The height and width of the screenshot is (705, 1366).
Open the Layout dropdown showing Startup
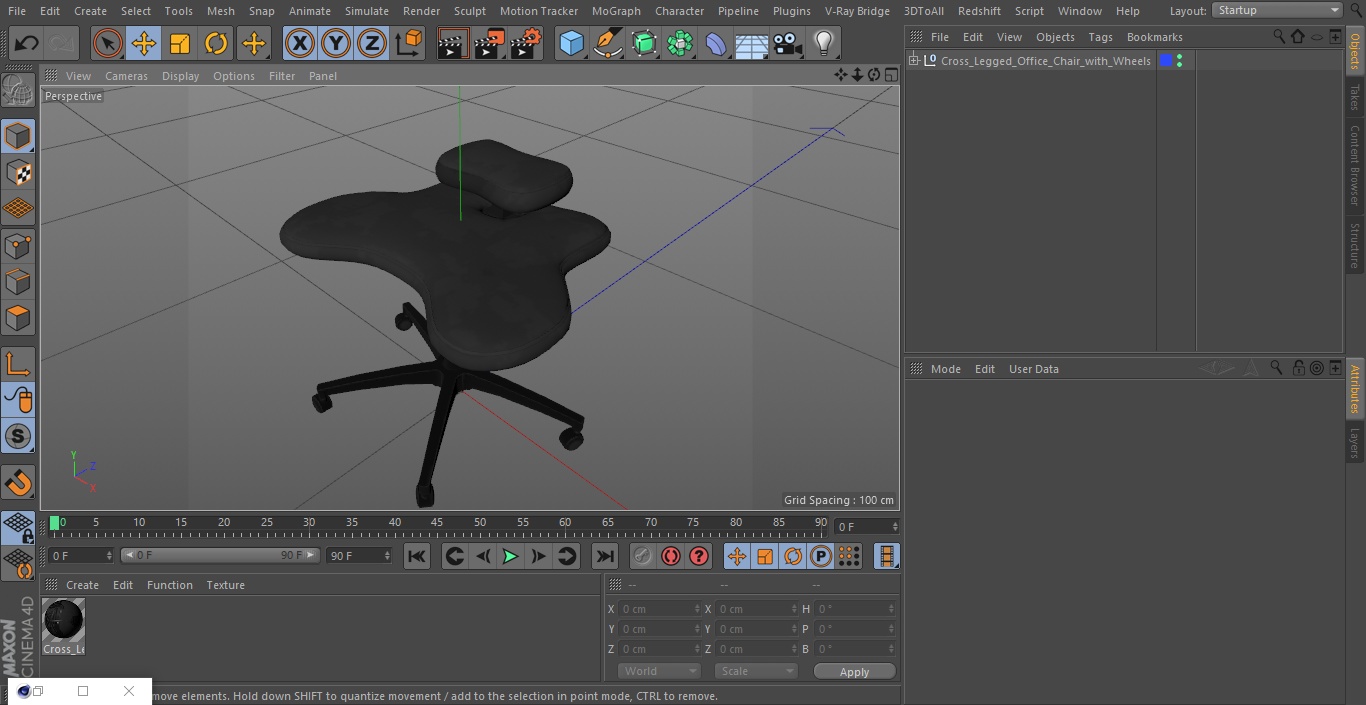1278,10
